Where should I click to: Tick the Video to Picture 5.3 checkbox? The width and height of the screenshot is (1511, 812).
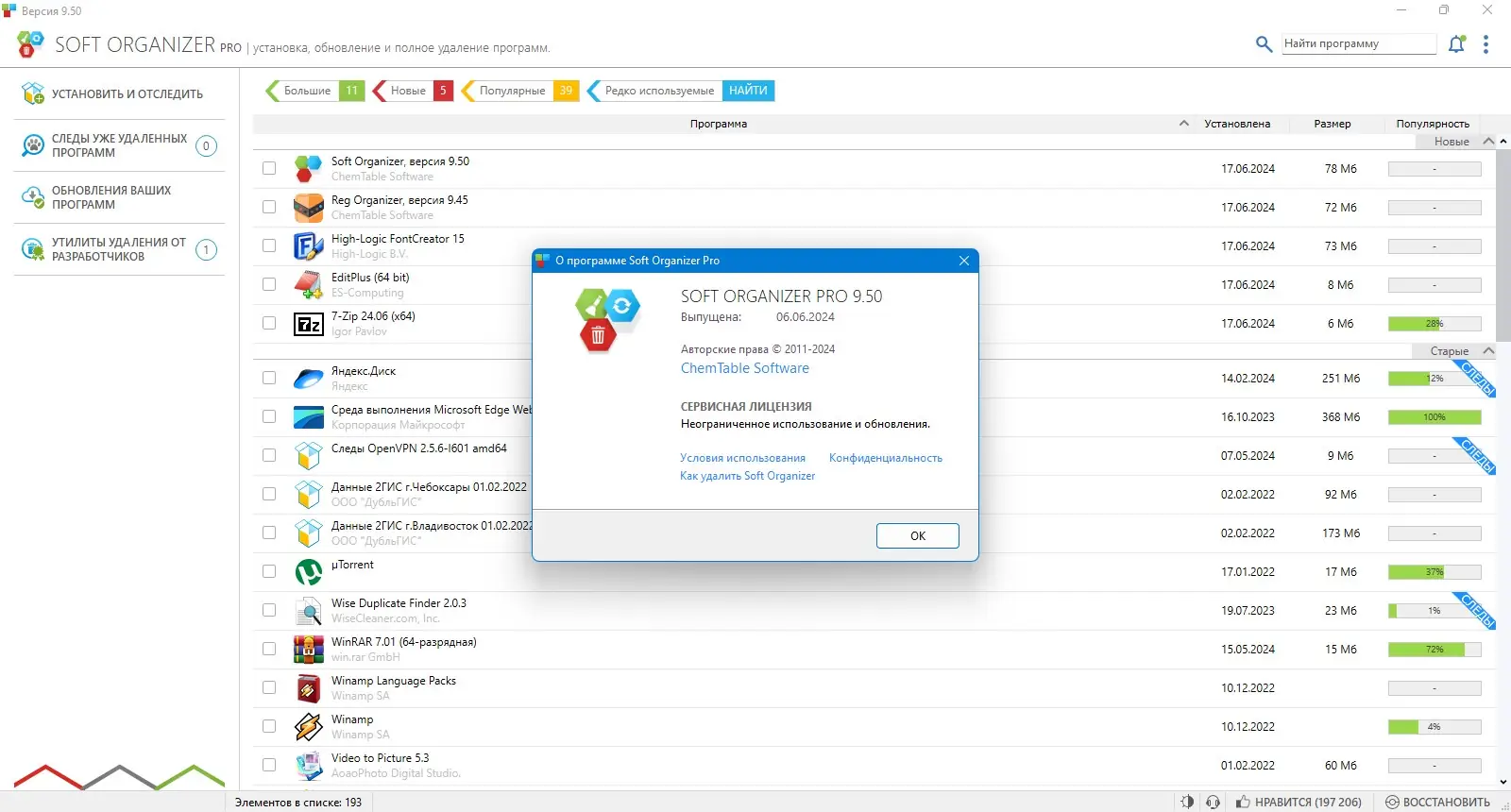(x=269, y=765)
